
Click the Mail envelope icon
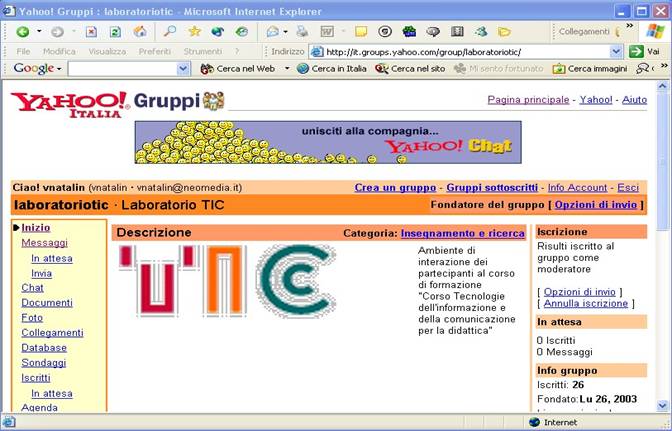[x=273, y=32]
